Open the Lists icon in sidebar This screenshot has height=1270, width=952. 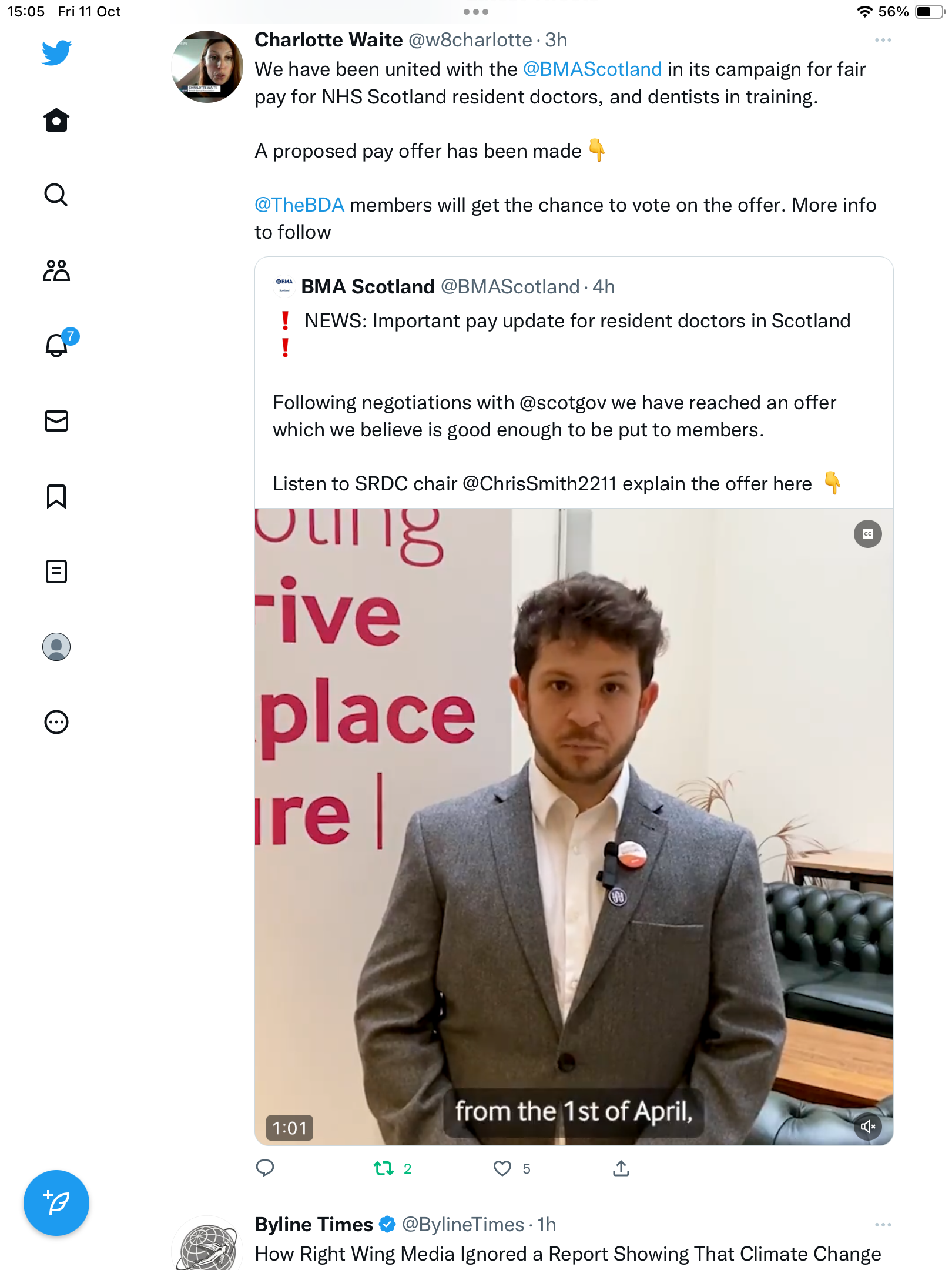(56, 571)
